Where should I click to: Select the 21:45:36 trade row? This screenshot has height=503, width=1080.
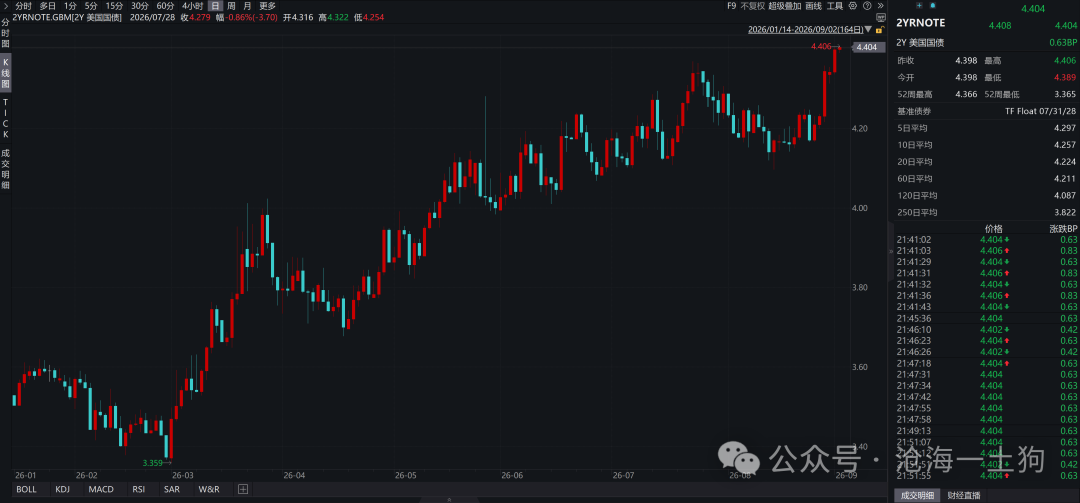point(986,318)
